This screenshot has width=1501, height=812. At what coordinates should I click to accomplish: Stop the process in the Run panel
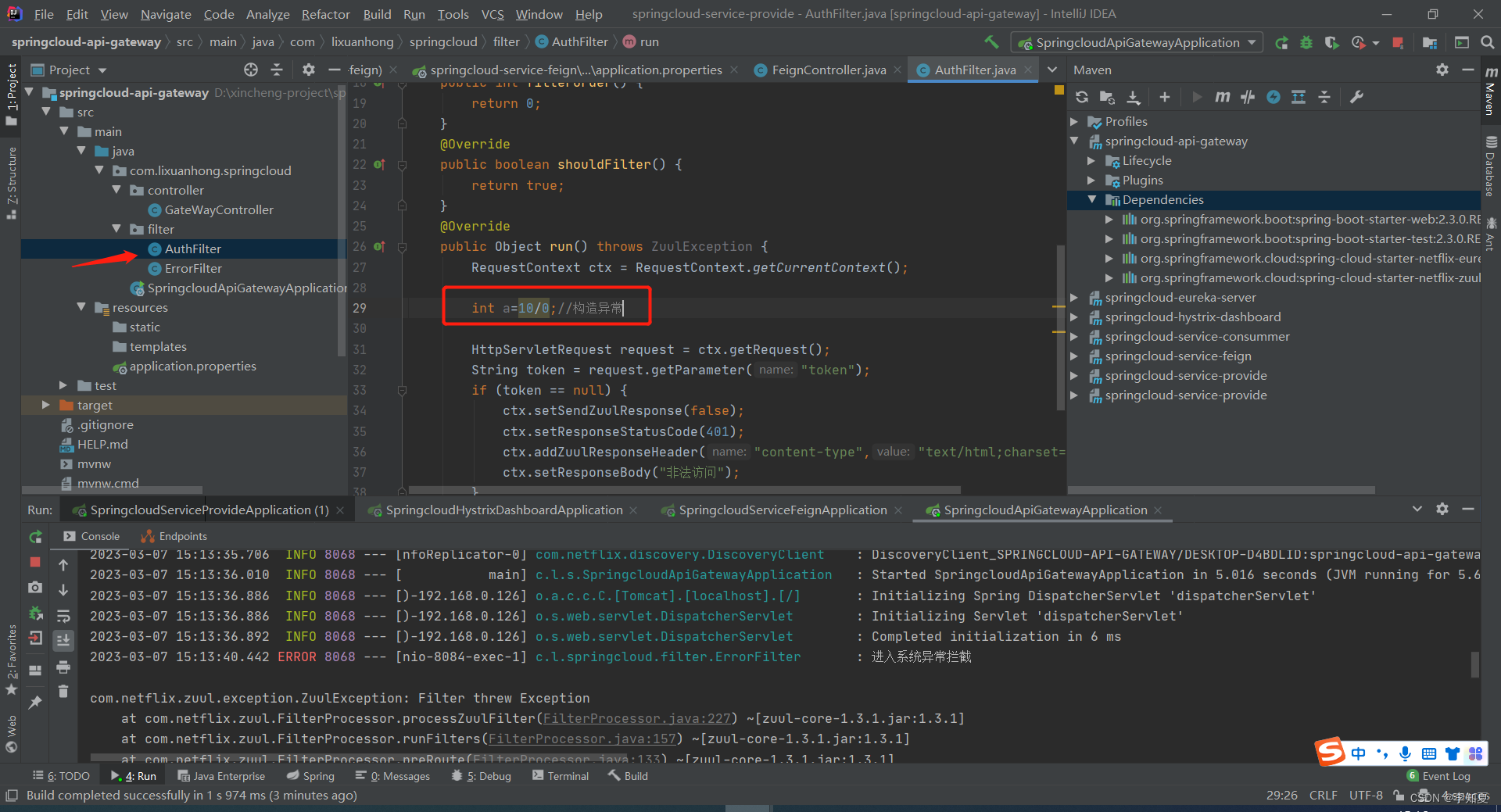pyautogui.click(x=35, y=562)
